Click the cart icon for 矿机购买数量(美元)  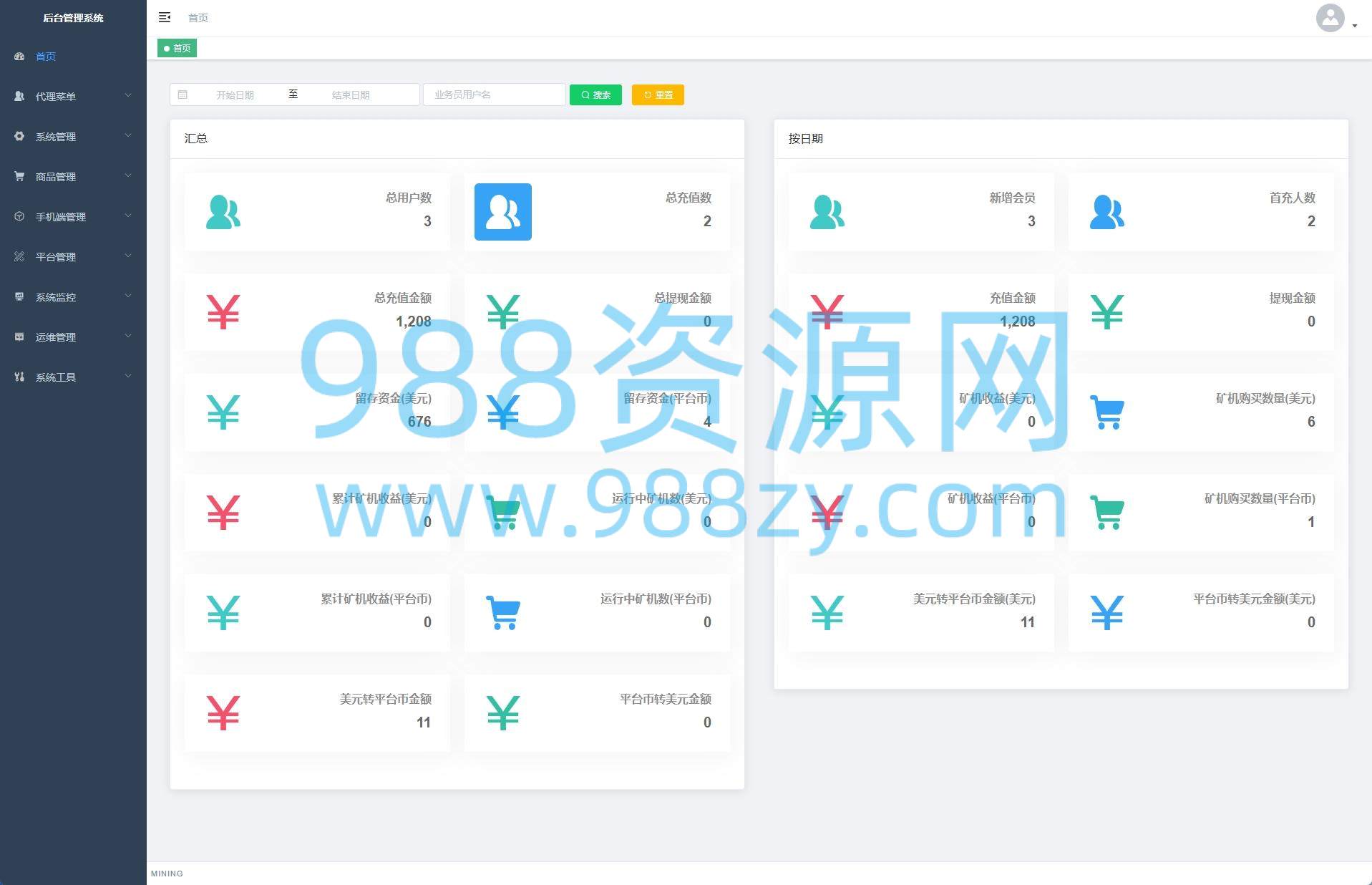point(1106,412)
